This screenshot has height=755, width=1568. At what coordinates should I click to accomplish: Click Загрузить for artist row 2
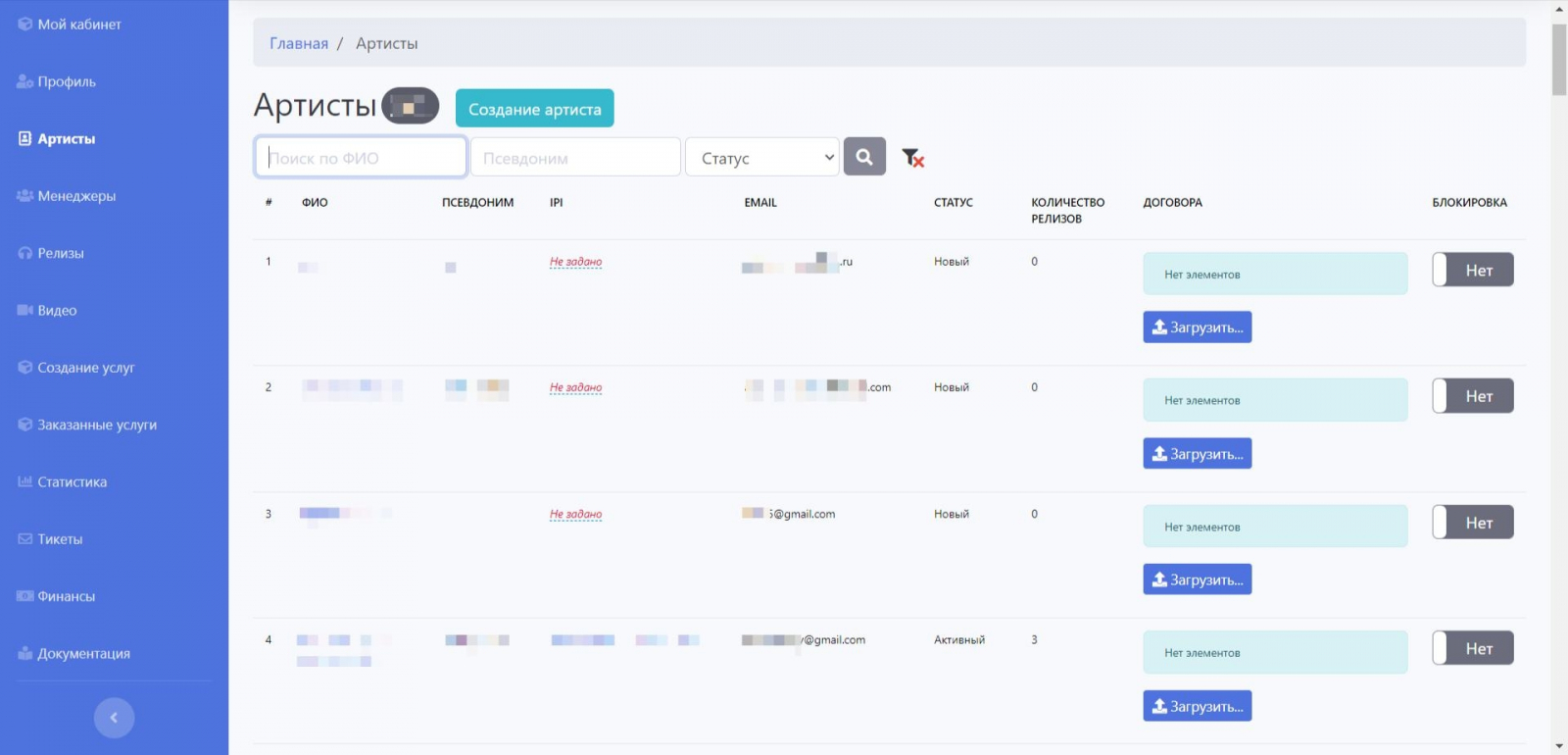[x=1198, y=454]
